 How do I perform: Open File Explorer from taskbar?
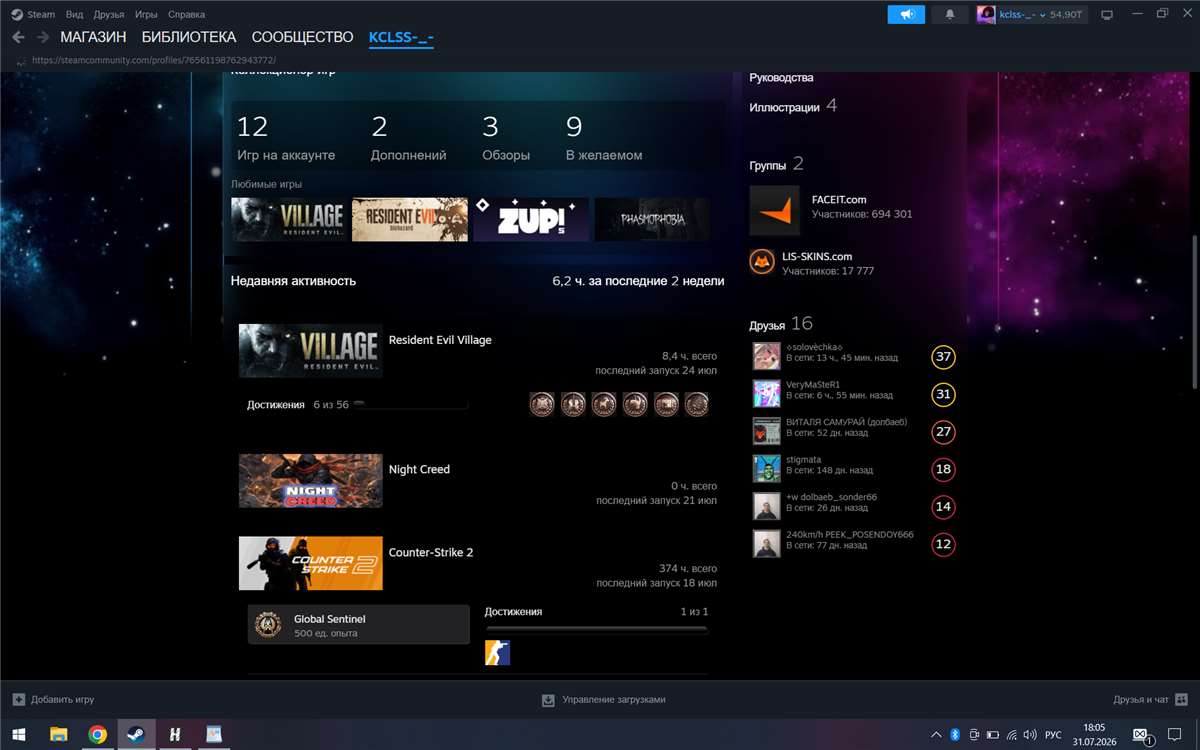click(58, 734)
